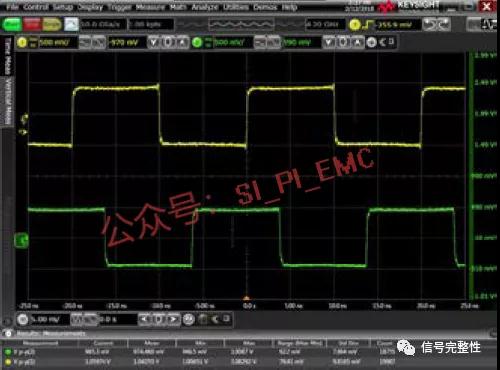The height and width of the screenshot is (370, 500).
Task: Click the trigger level value field
Action: point(397,25)
